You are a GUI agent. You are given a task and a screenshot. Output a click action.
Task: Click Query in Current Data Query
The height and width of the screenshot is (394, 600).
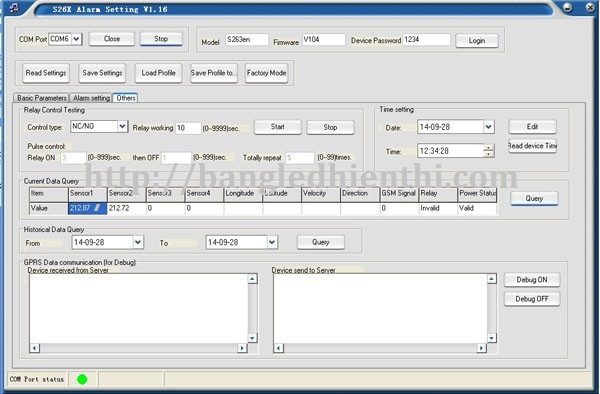[x=534, y=198]
